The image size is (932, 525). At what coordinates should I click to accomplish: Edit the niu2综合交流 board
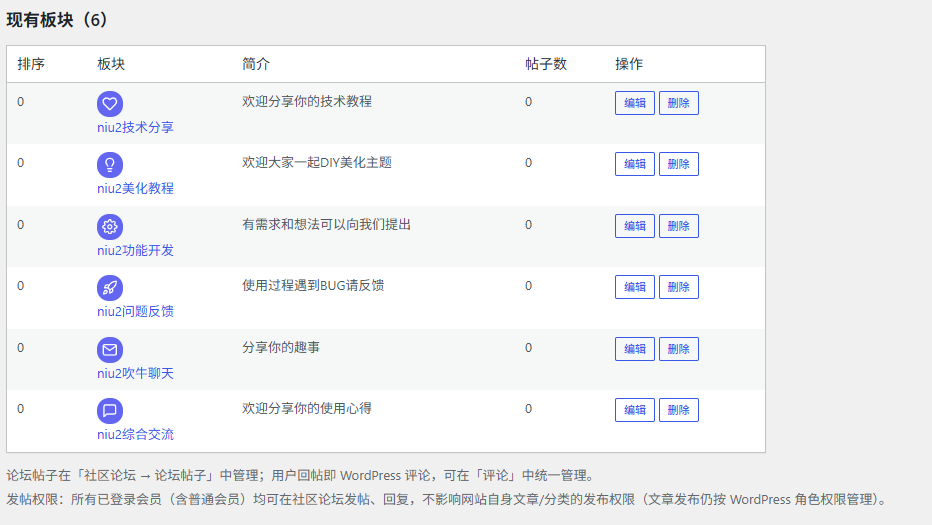[635, 410]
